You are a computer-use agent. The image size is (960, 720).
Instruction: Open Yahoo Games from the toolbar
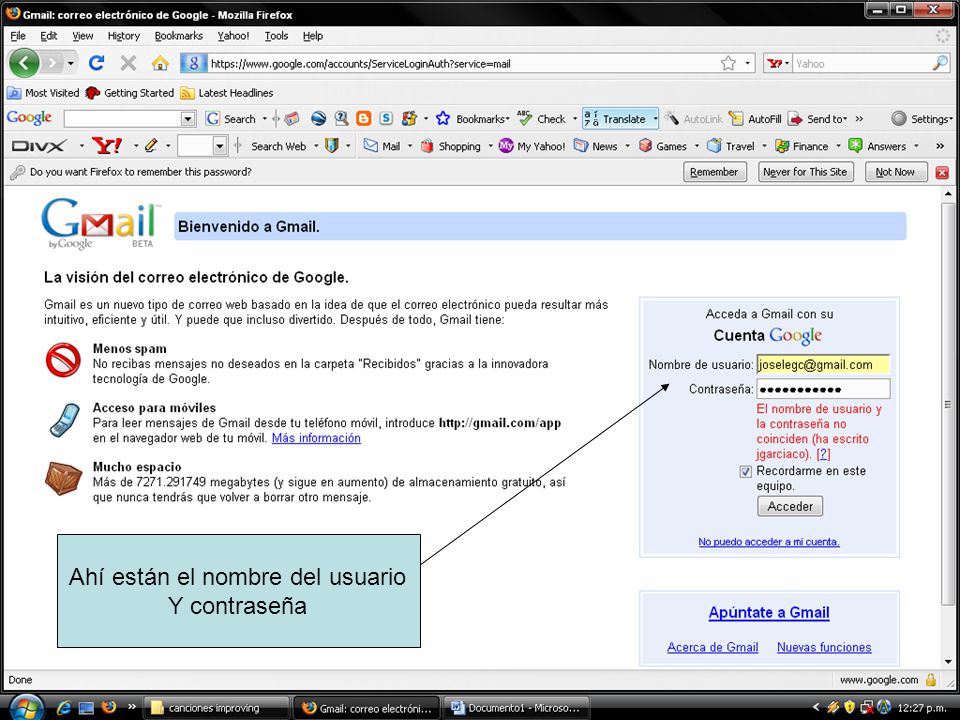[662, 146]
